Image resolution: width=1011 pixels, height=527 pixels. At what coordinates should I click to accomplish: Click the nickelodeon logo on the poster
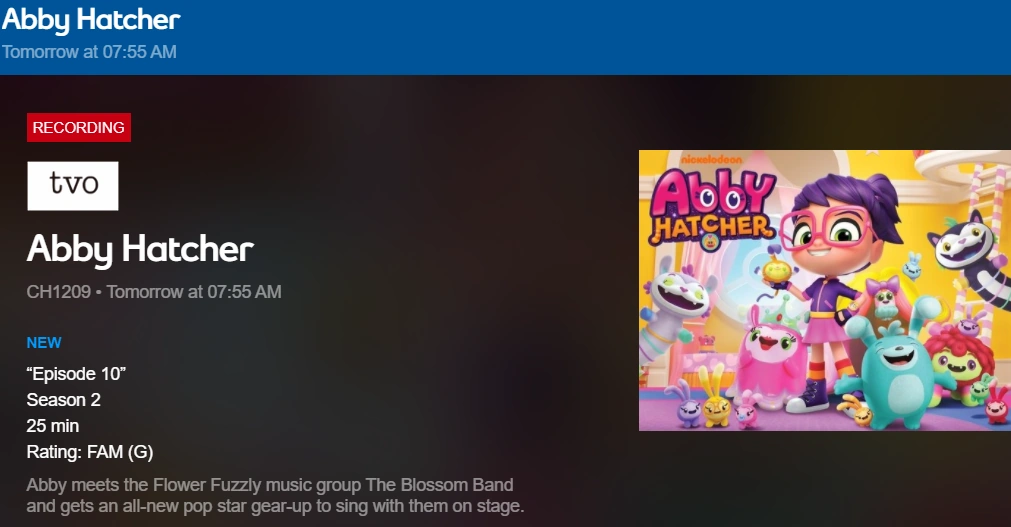click(x=711, y=159)
